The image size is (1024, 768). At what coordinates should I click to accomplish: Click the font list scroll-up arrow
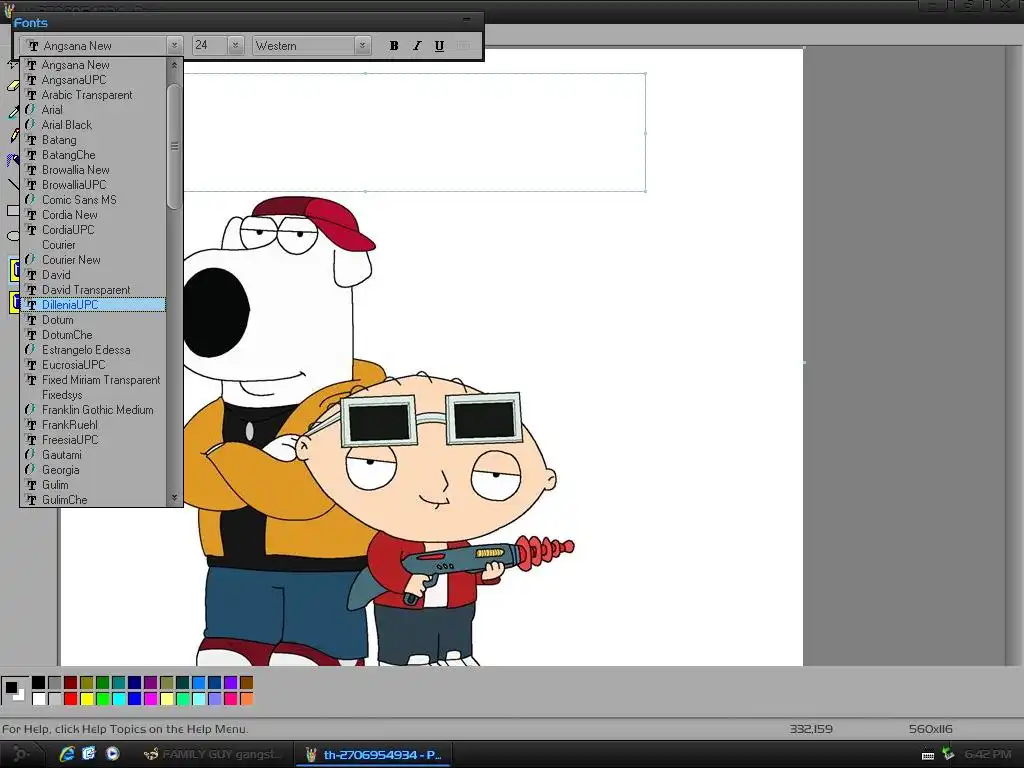point(174,65)
